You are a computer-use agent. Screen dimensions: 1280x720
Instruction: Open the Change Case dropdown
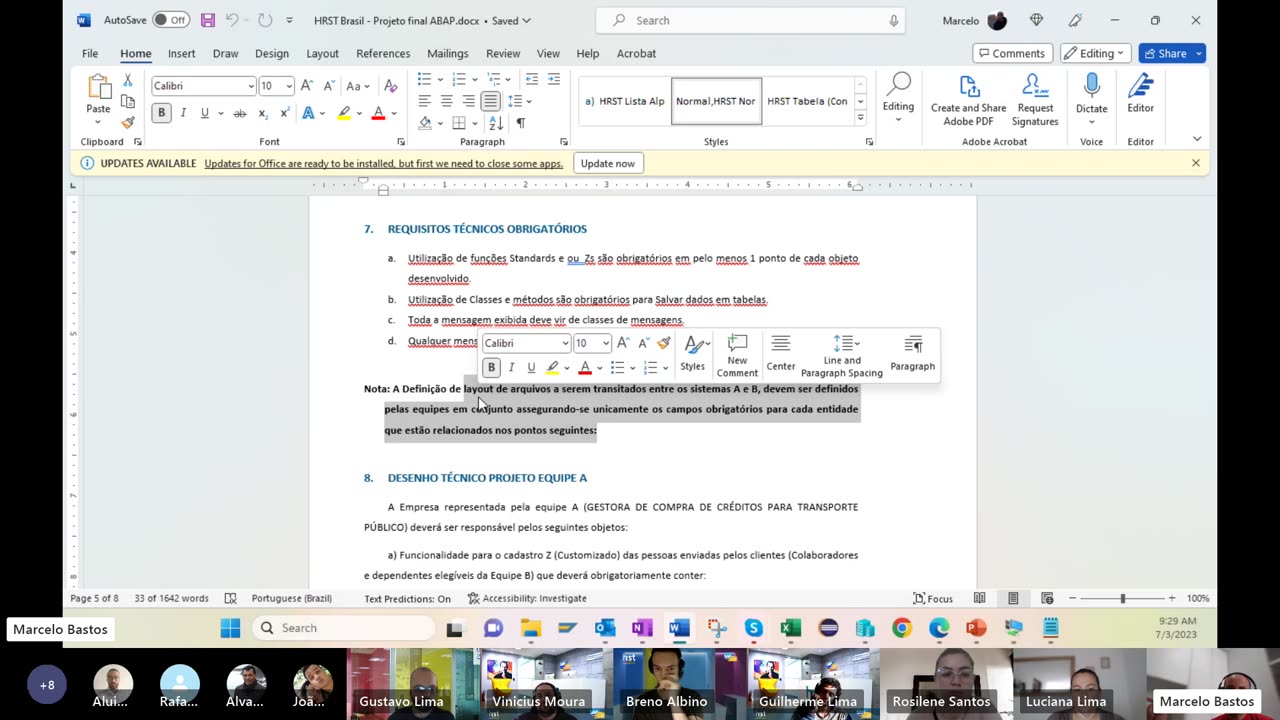(x=358, y=86)
